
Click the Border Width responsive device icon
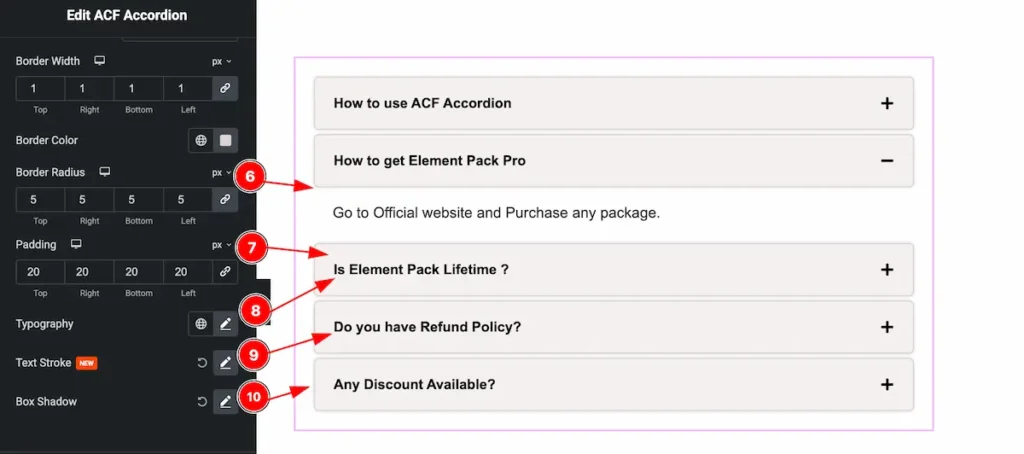[100, 61]
